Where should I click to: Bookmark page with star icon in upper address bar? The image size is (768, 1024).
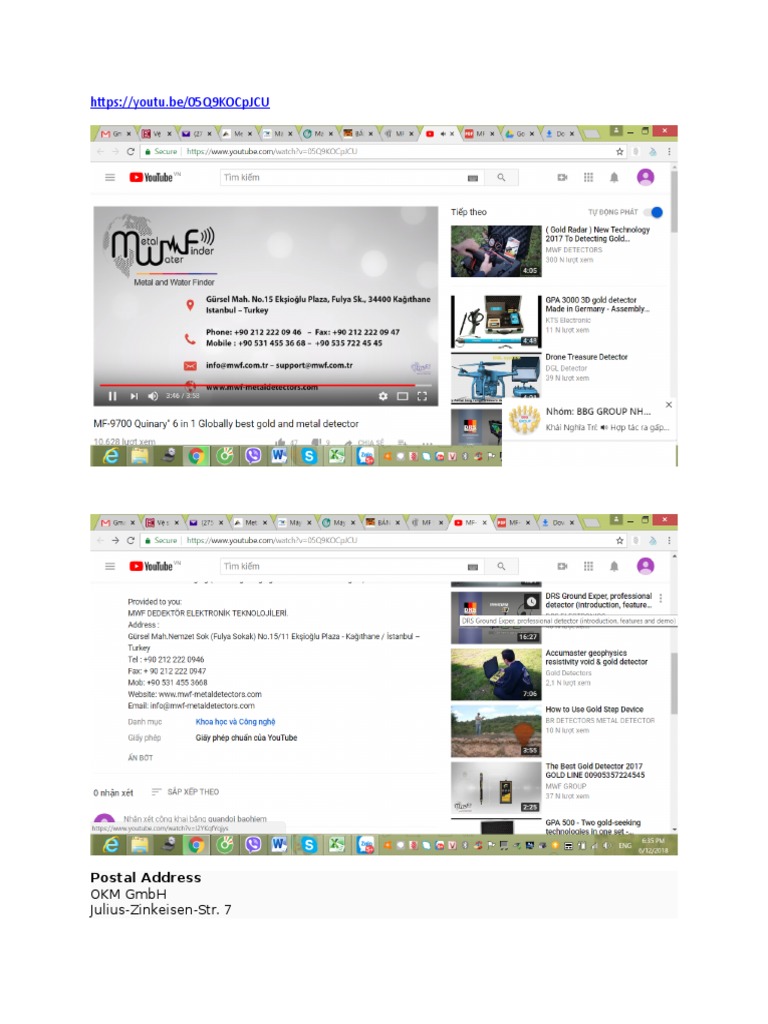[x=620, y=152]
